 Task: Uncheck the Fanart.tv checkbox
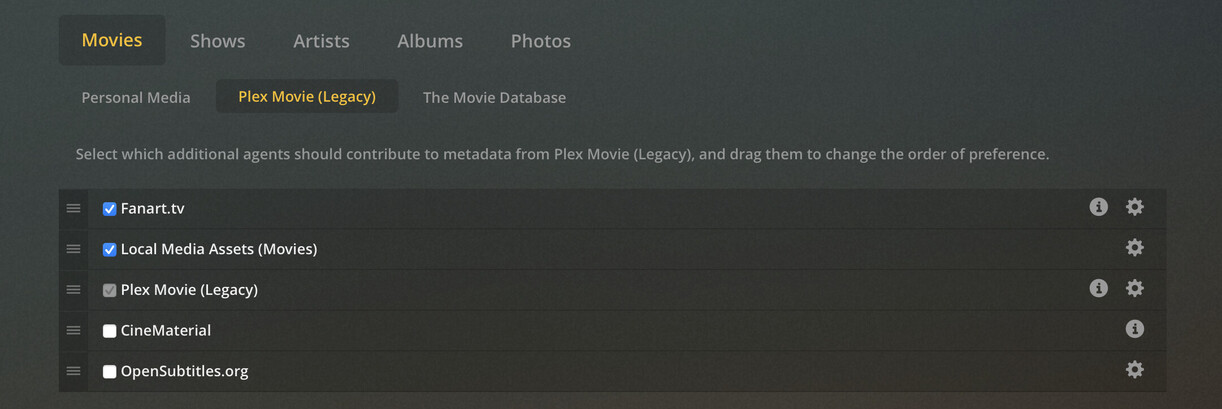click(x=110, y=209)
